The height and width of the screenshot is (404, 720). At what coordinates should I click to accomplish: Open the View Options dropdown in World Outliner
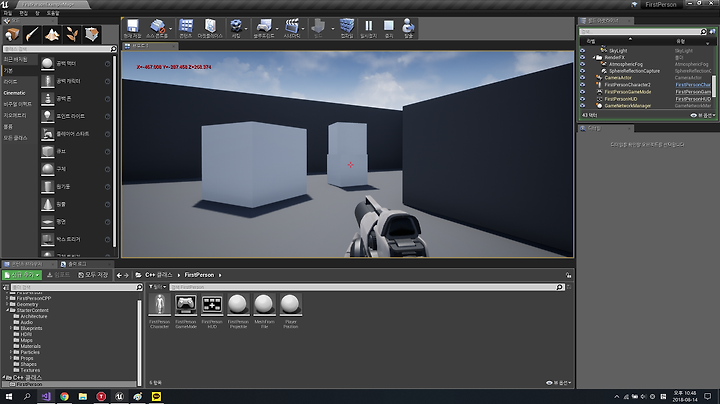703,115
